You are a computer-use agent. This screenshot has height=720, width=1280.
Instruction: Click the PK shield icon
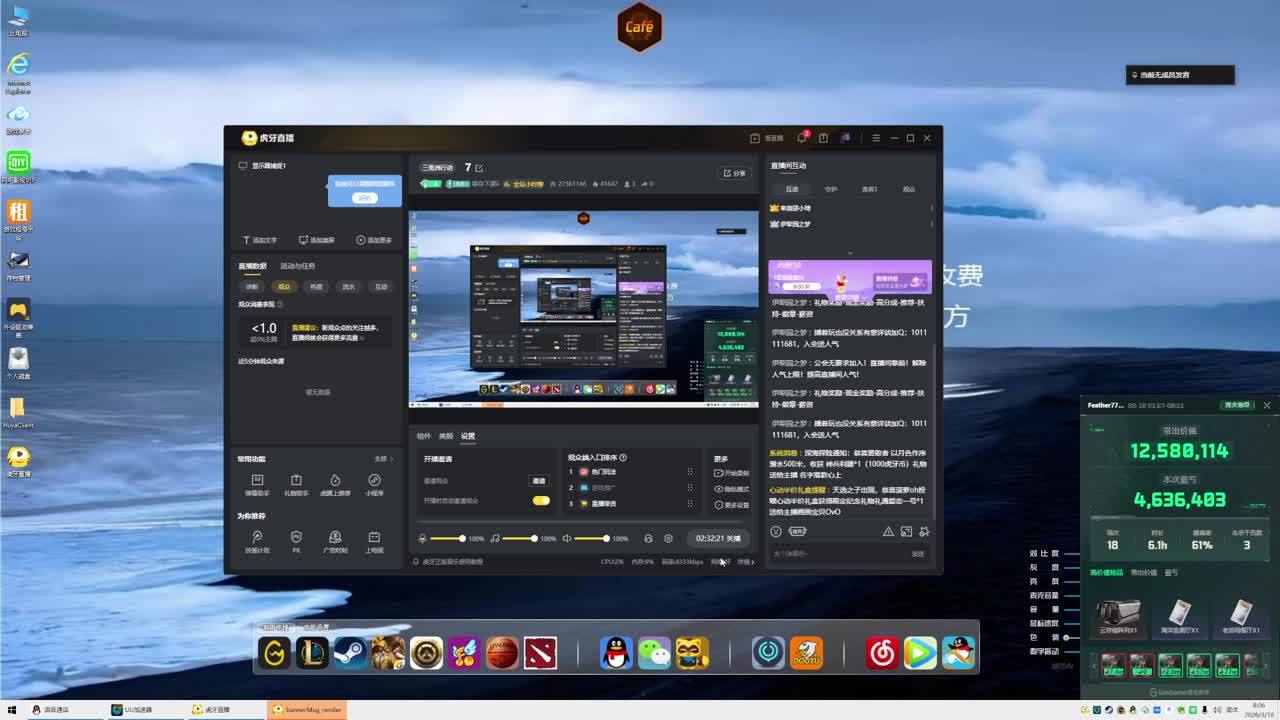(x=296, y=538)
